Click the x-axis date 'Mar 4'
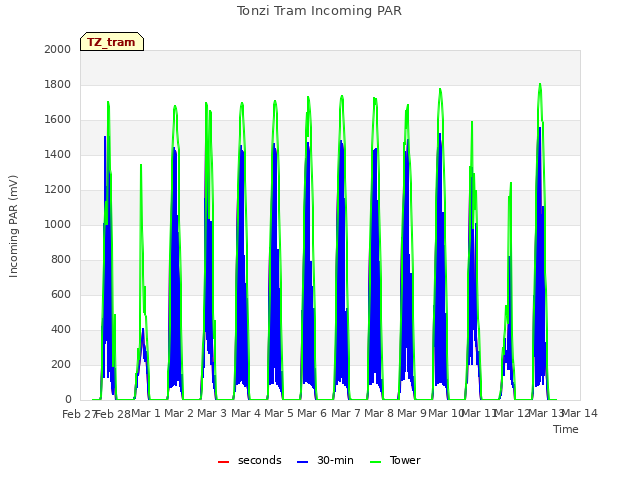The width and height of the screenshot is (640, 480). pos(246,413)
